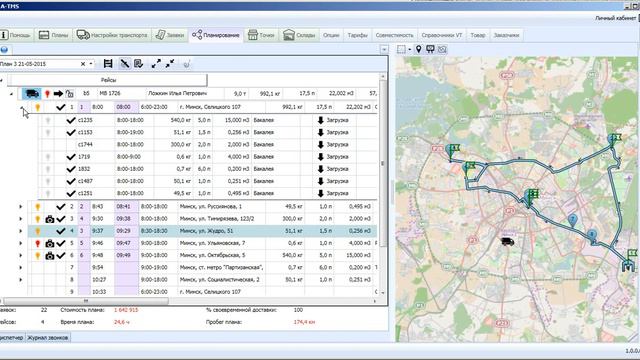Select the map rectangle selection tool
Viewport: 640px width, 360px height.
pos(401,49)
